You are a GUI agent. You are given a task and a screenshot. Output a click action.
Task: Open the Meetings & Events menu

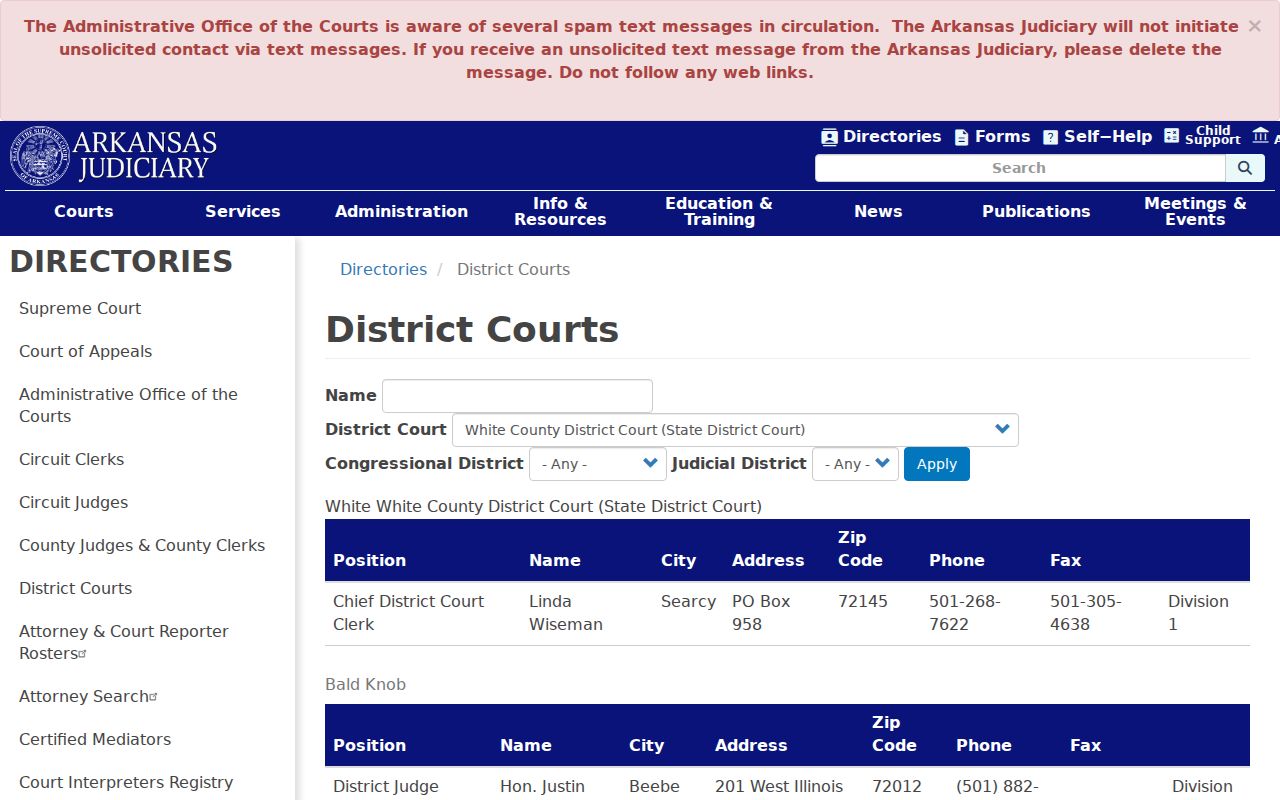click(1195, 211)
